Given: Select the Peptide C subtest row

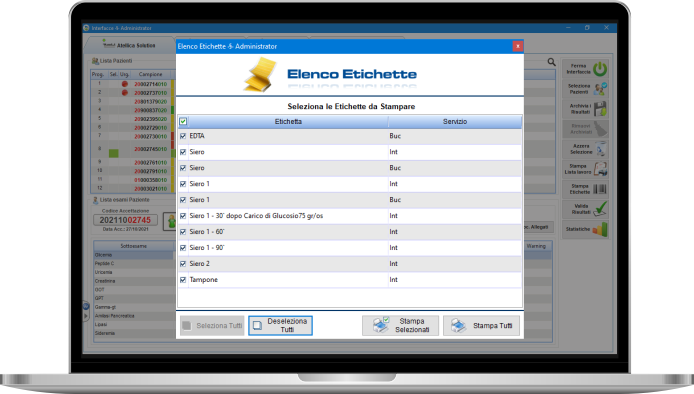Looking at the screenshot, I should click(x=134, y=263).
